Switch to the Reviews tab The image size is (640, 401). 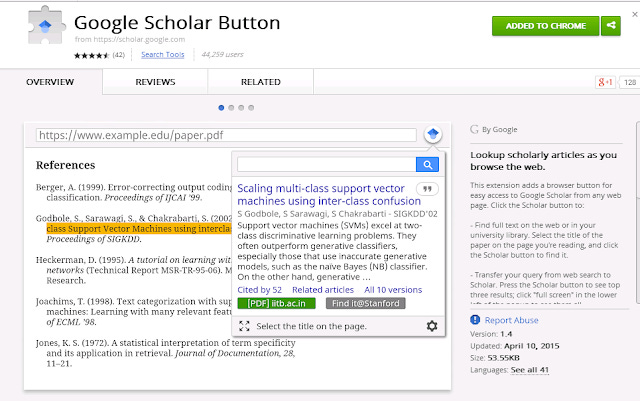point(155,82)
